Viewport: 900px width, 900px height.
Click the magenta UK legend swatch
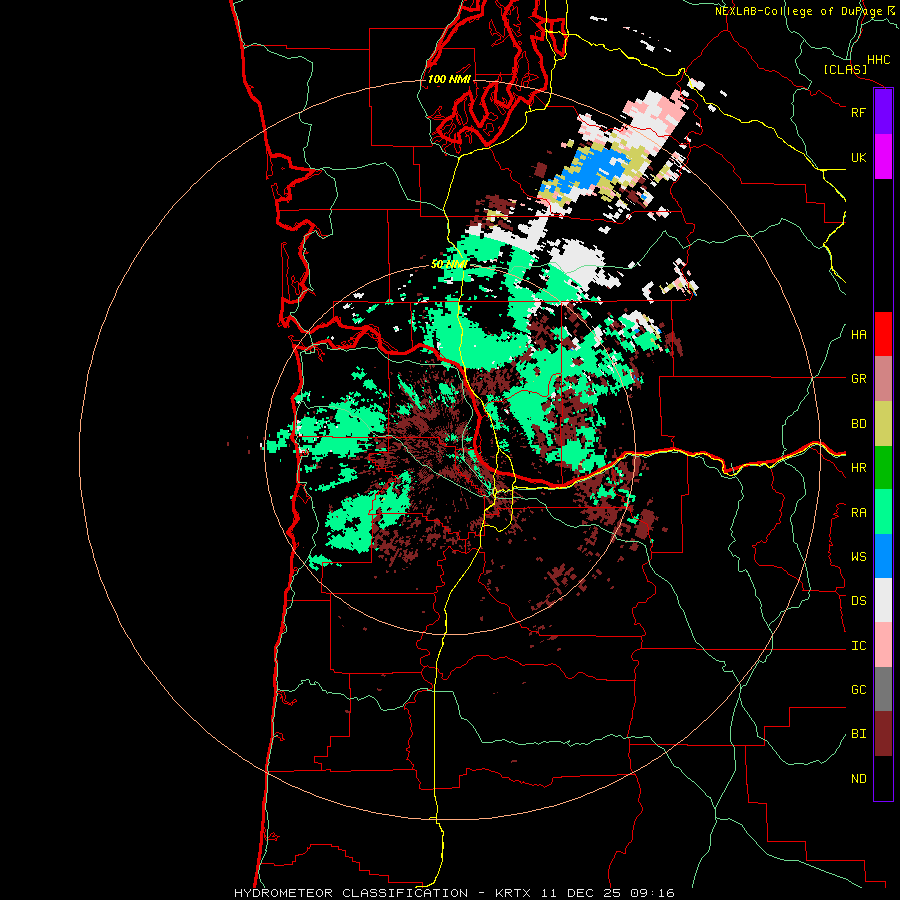pyautogui.click(x=883, y=157)
